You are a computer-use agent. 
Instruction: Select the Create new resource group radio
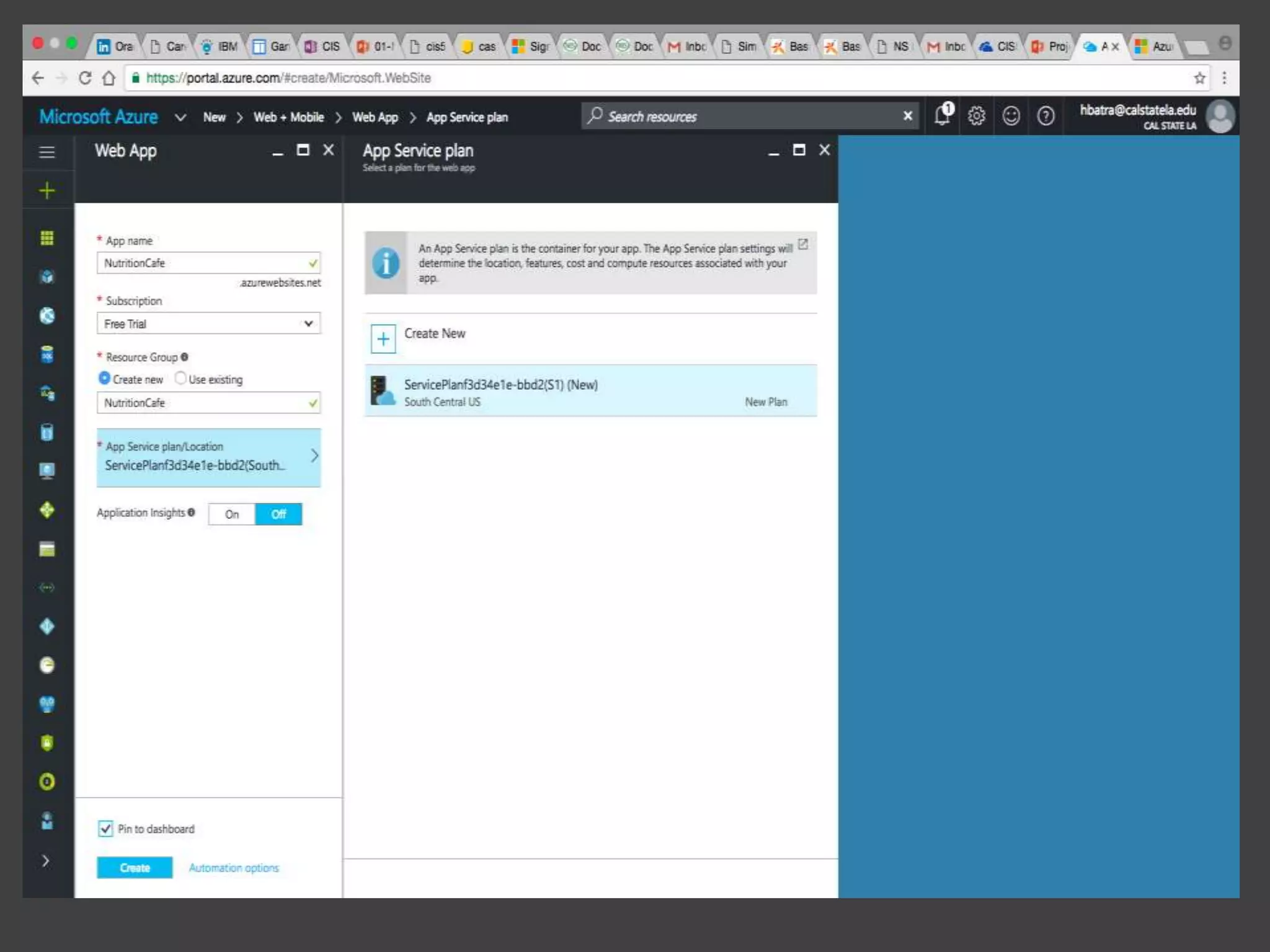(x=104, y=378)
